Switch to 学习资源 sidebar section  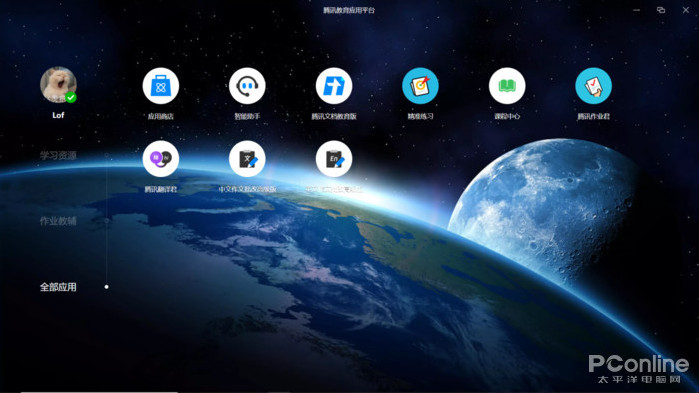pyautogui.click(x=58, y=155)
